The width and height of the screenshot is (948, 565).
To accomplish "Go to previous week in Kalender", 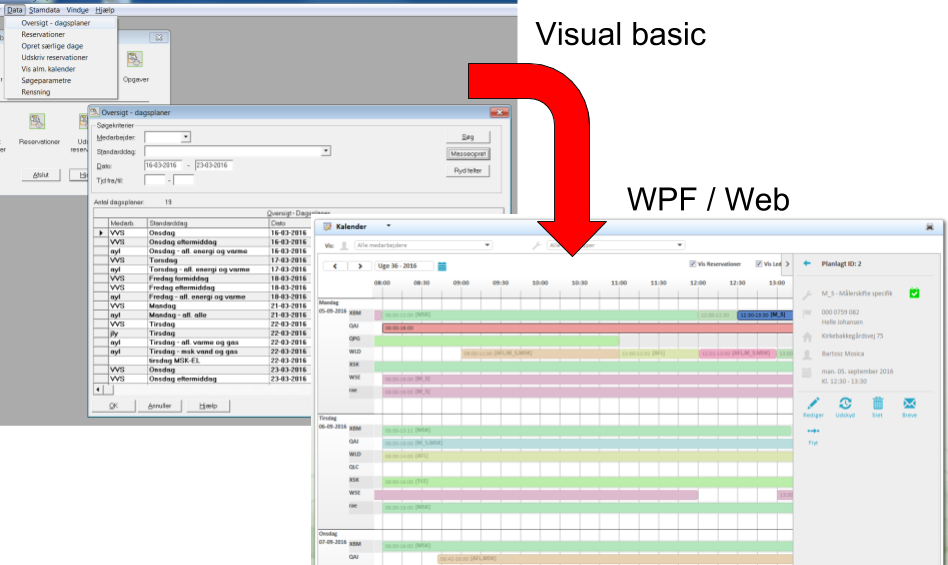I will point(335,266).
